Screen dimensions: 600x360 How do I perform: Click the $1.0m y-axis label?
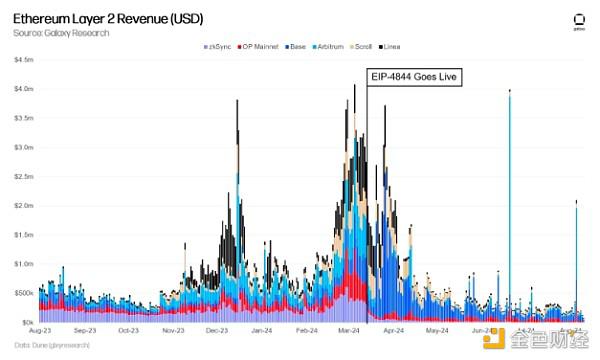coord(24,264)
